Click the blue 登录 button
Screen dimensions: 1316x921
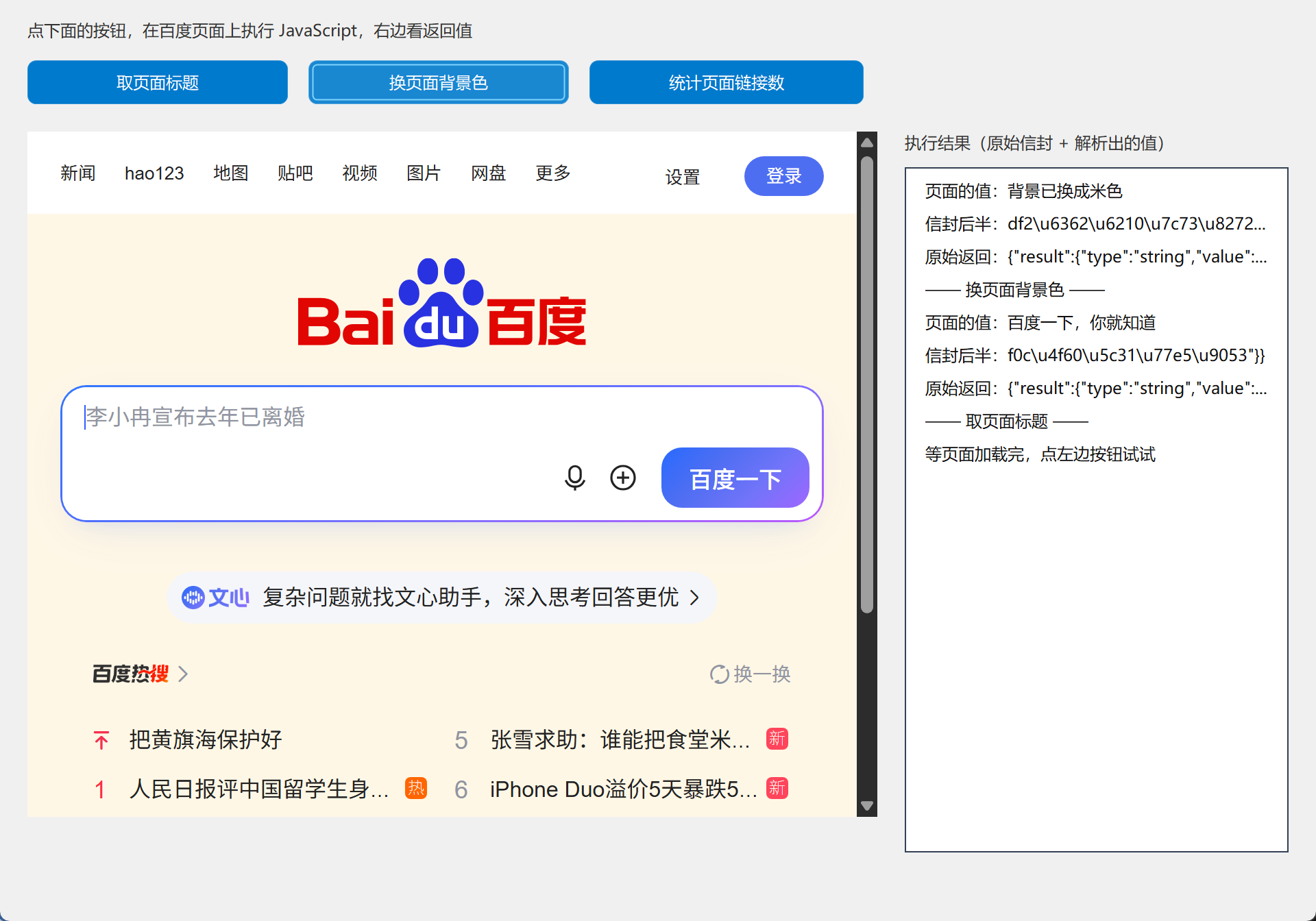[x=784, y=176]
